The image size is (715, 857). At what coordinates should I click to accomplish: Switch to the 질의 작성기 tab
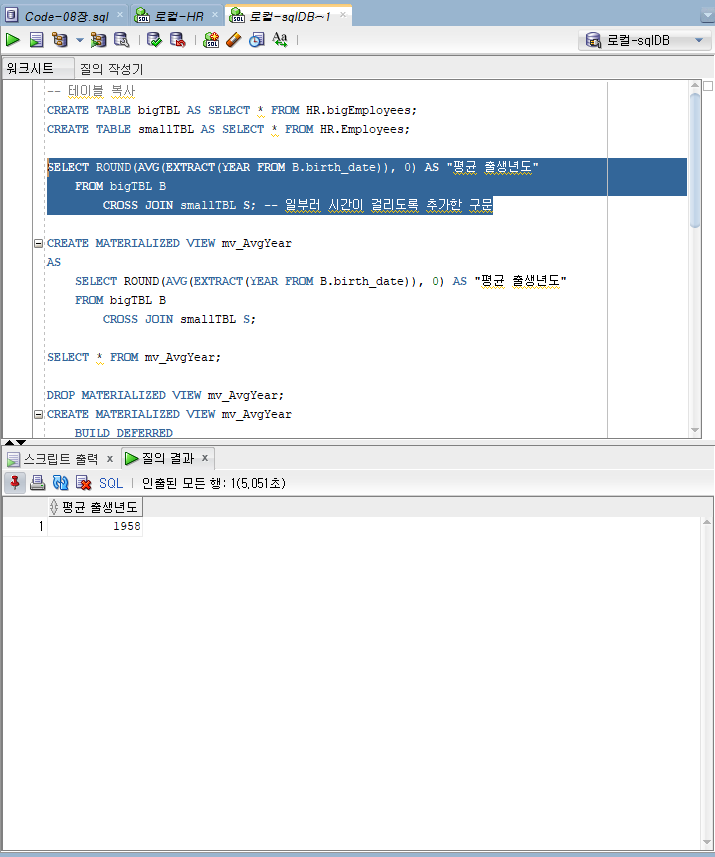[x=112, y=69]
